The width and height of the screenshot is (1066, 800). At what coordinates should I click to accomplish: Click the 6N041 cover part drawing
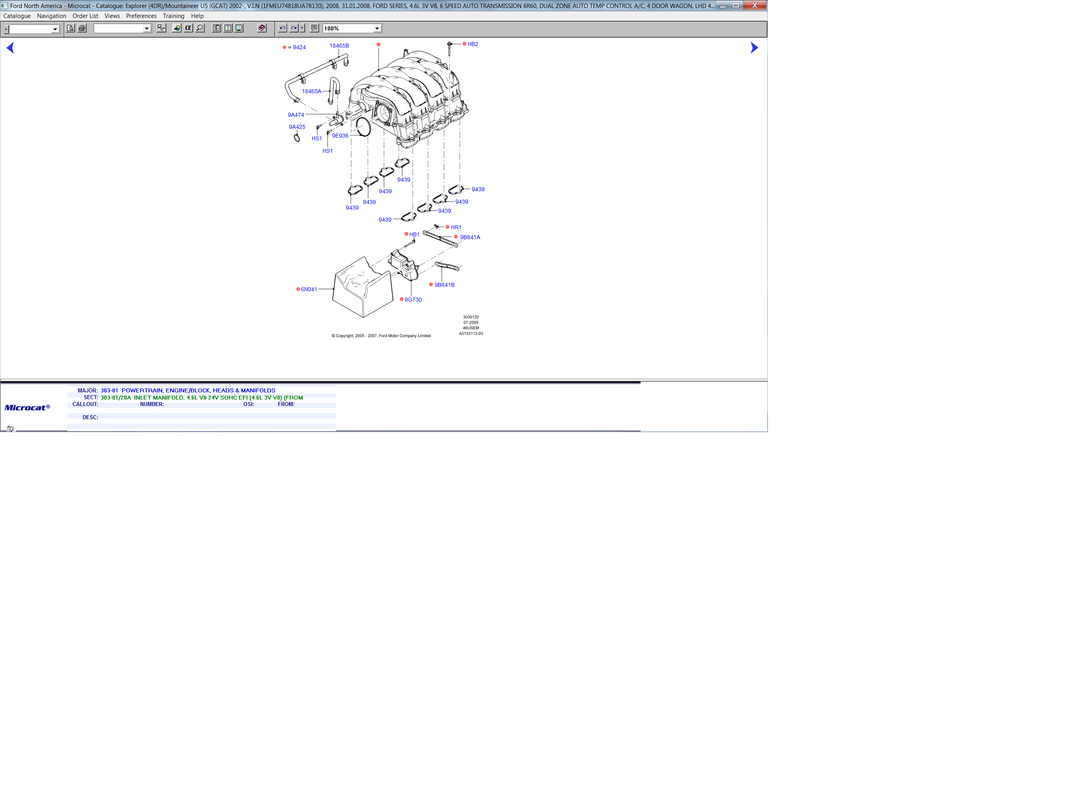click(362, 287)
